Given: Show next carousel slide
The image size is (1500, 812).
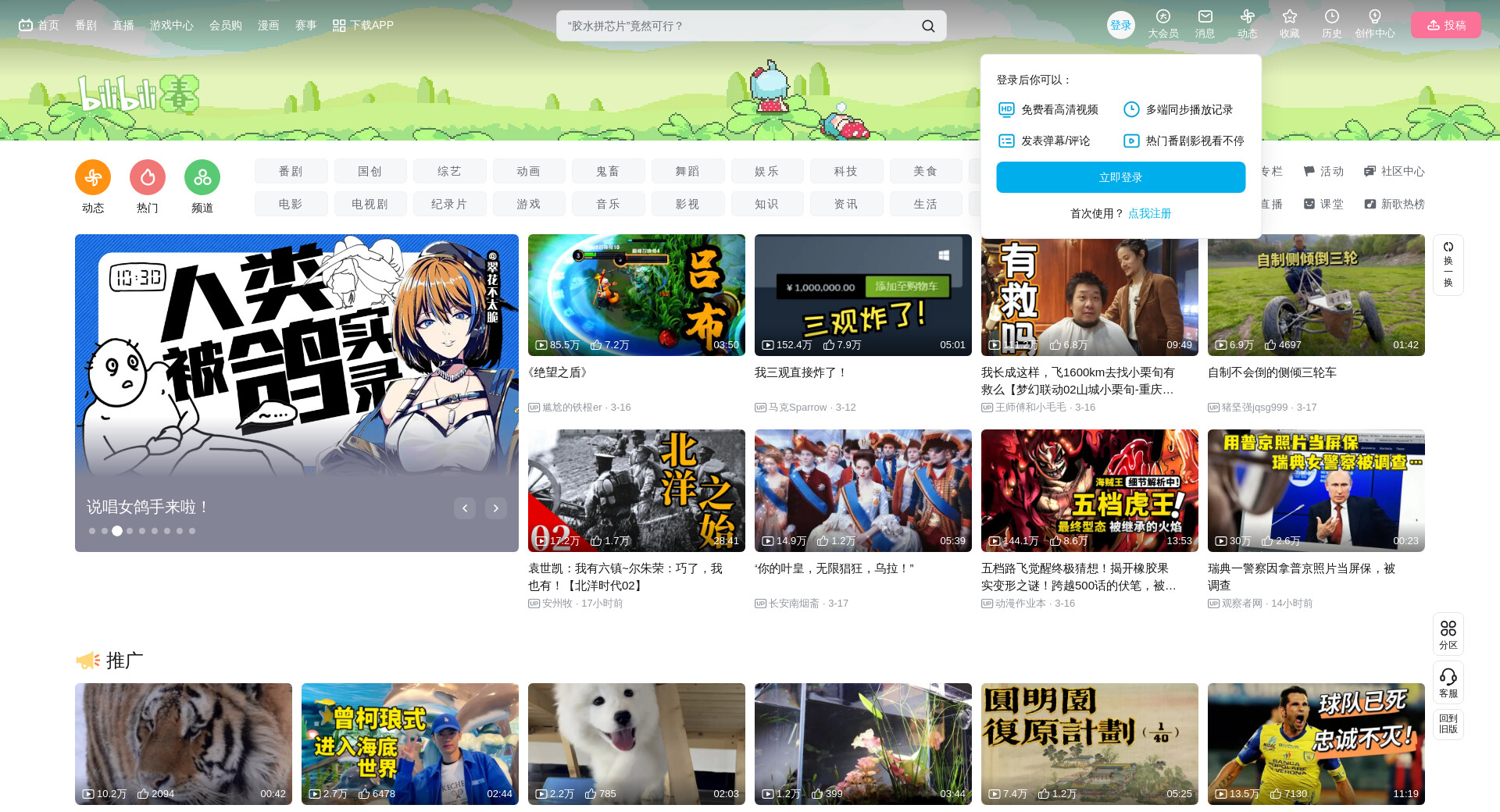Looking at the screenshot, I should [x=496, y=508].
